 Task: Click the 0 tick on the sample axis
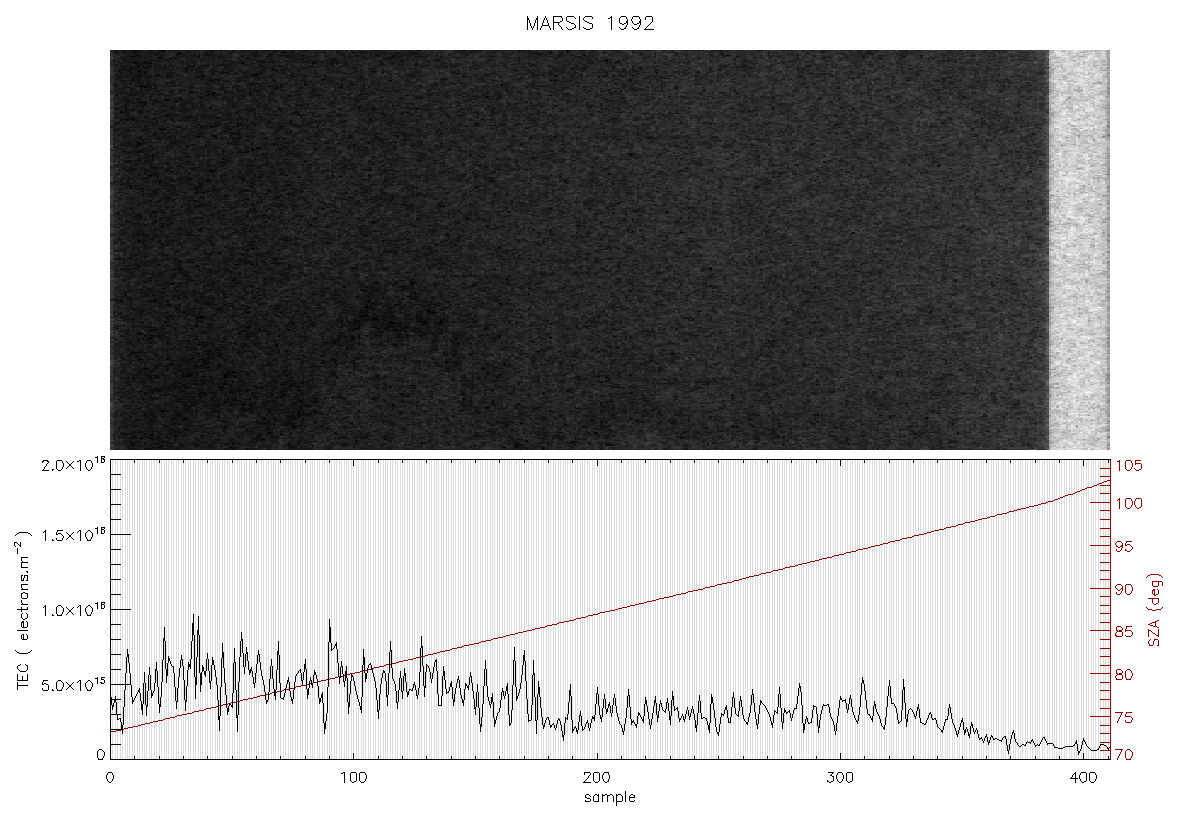(111, 778)
